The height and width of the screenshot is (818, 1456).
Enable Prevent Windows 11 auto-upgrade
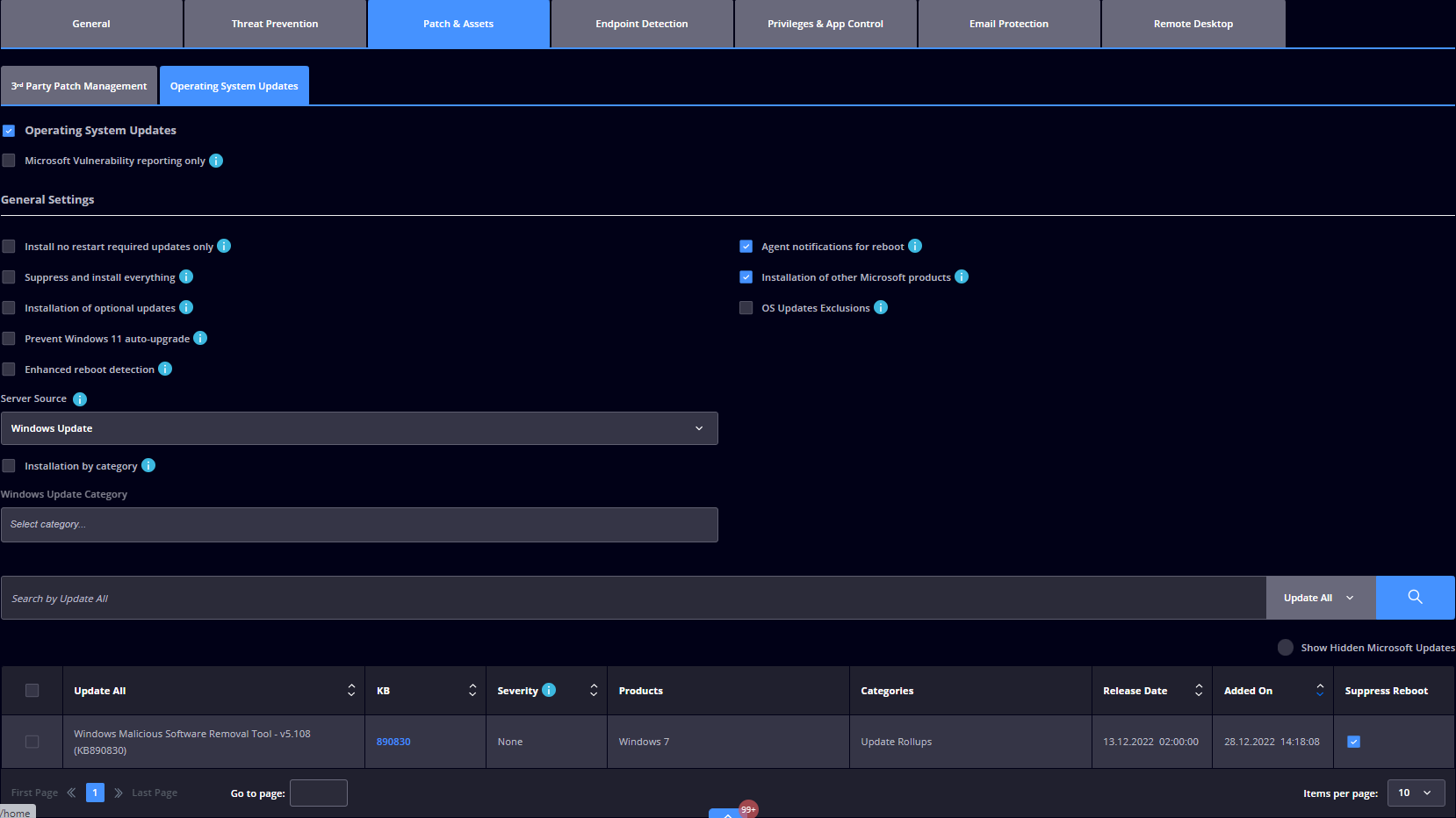coord(9,339)
